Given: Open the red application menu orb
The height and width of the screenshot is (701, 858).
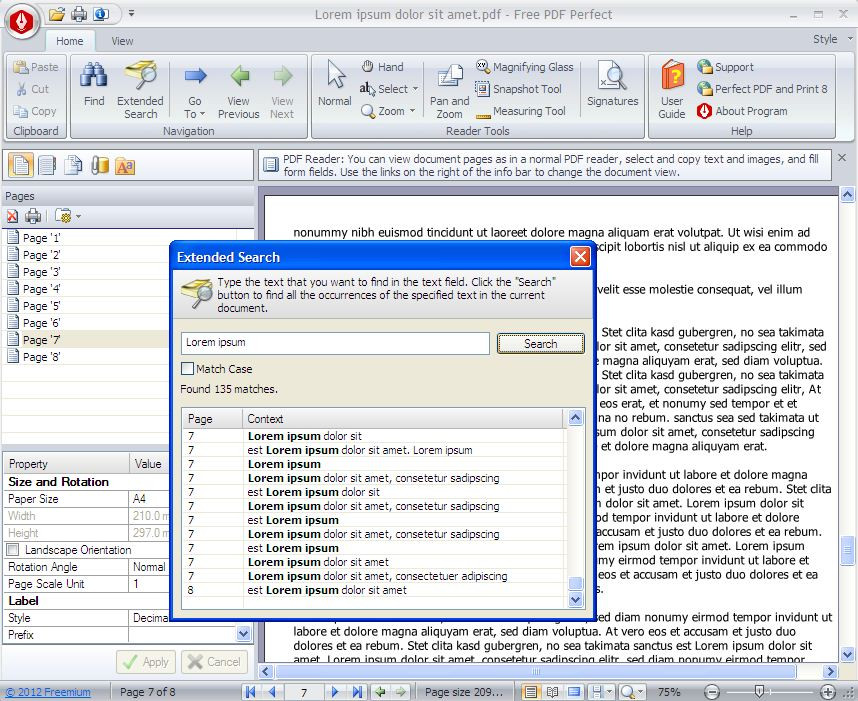Looking at the screenshot, I should pyautogui.click(x=21, y=21).
